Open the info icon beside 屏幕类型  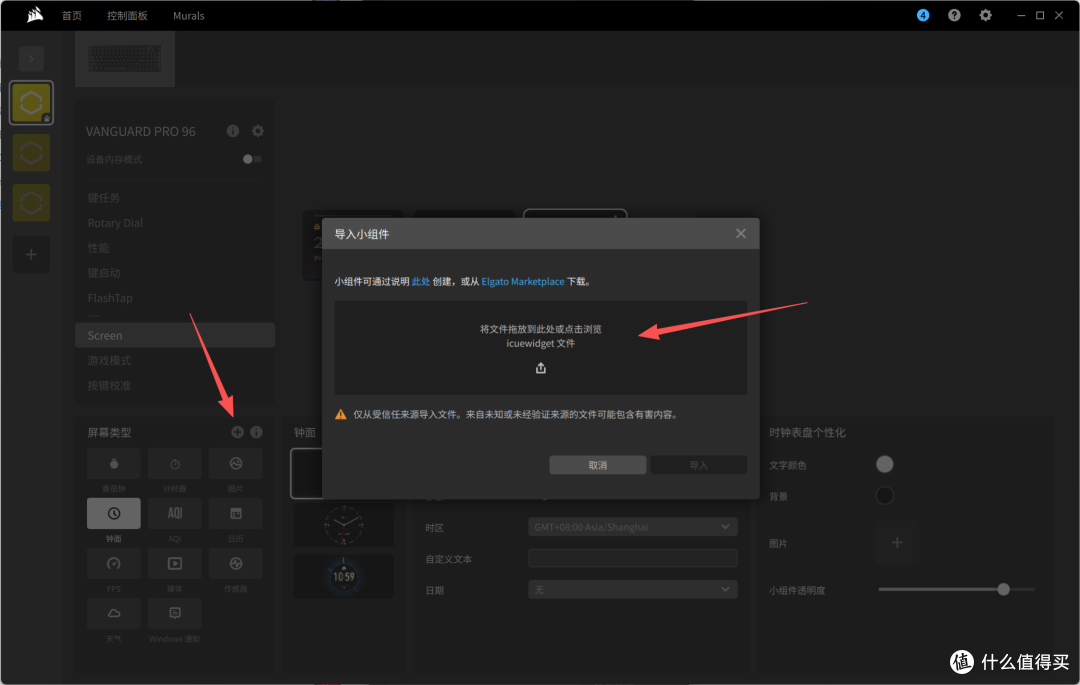point(256,432)
